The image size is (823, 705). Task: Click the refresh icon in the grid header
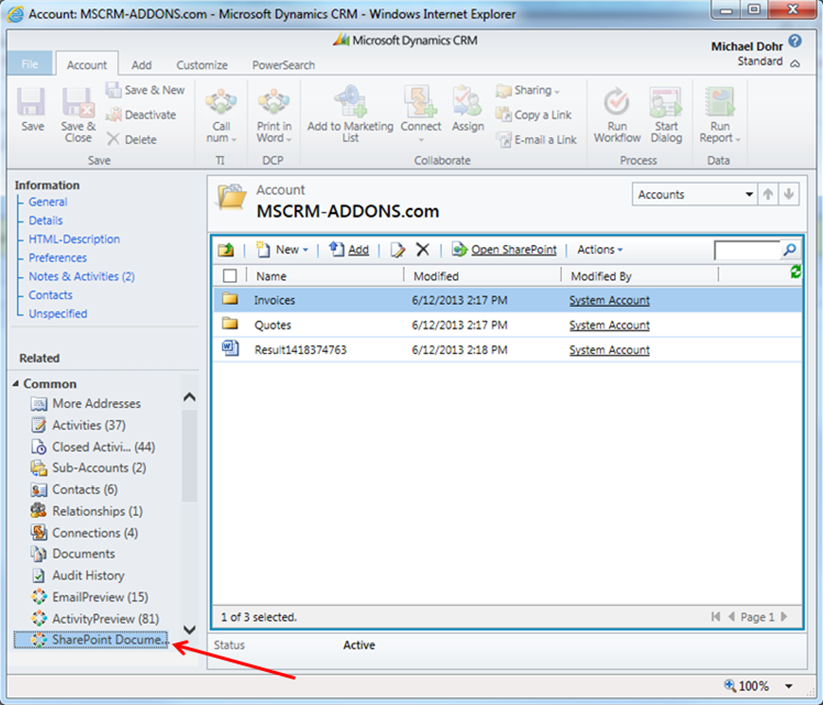click(x=793, y=271)
